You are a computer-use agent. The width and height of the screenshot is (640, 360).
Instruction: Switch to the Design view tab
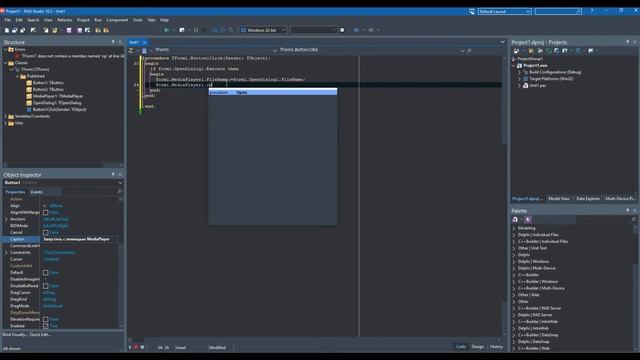(478, 347)
